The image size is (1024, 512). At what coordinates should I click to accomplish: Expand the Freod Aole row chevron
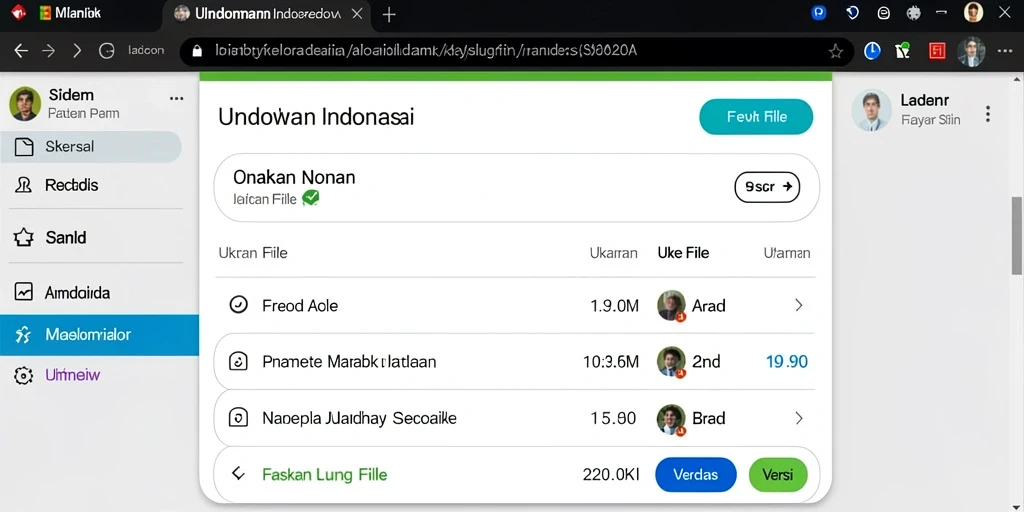[798, 305]
